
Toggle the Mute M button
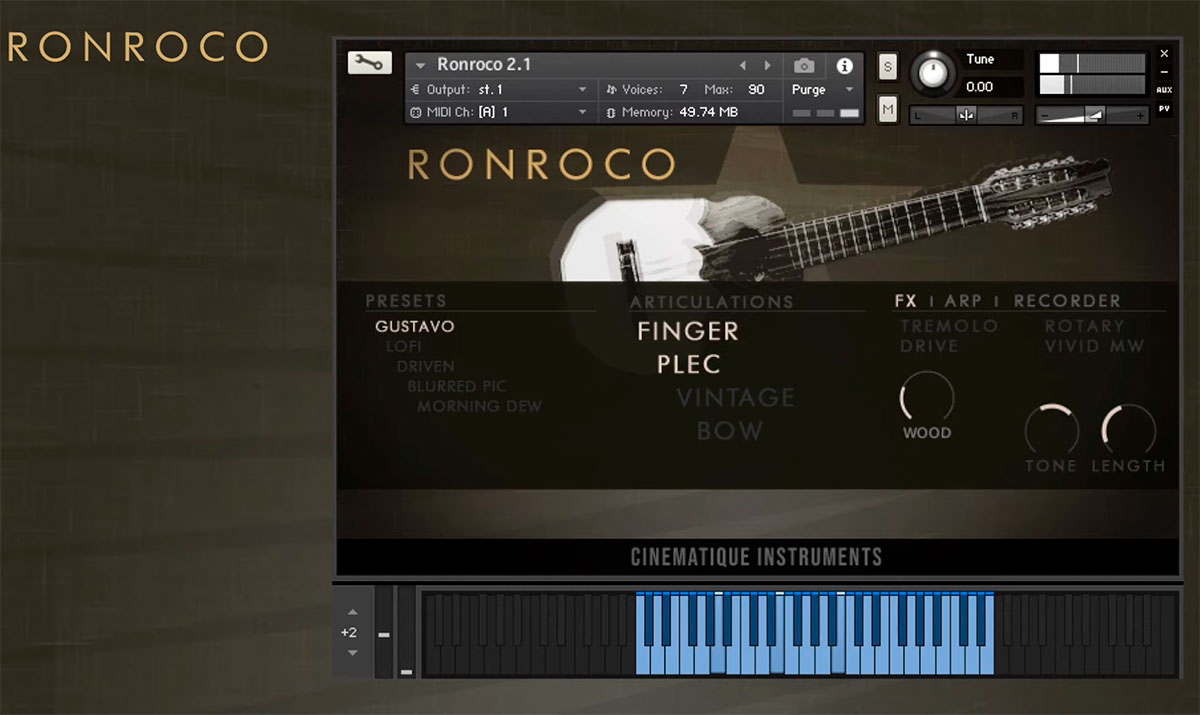click(888, 107)
